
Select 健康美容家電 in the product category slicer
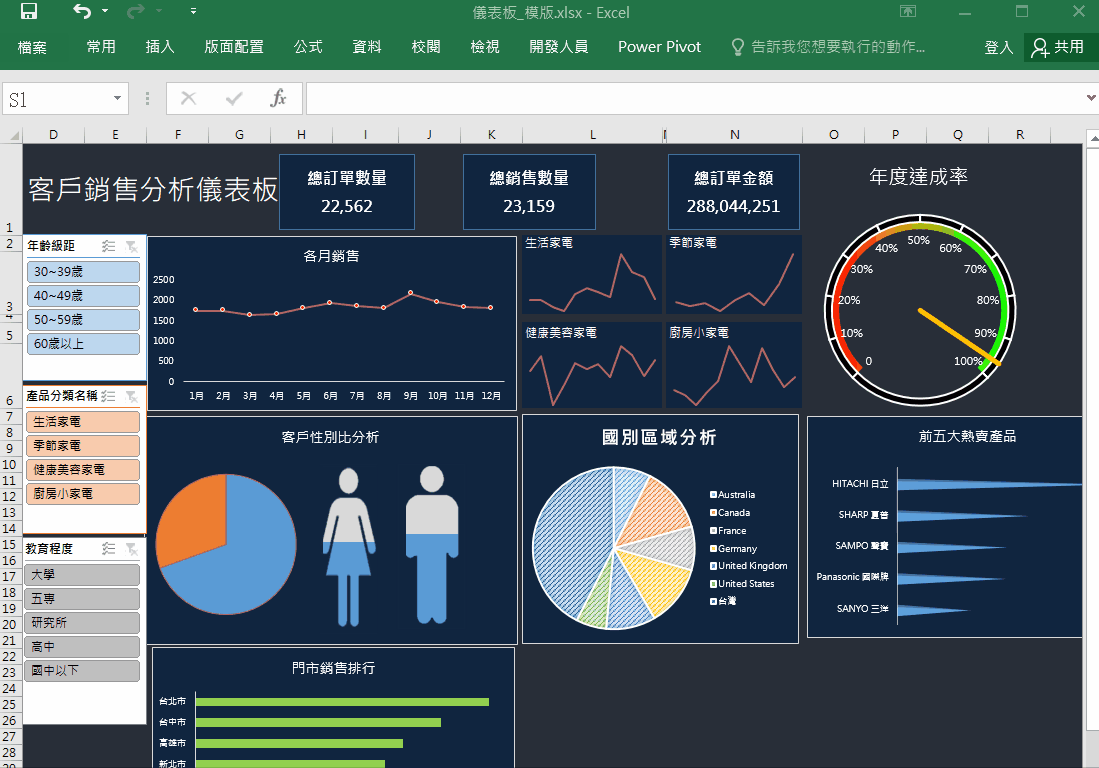click(x=84, y=470)
